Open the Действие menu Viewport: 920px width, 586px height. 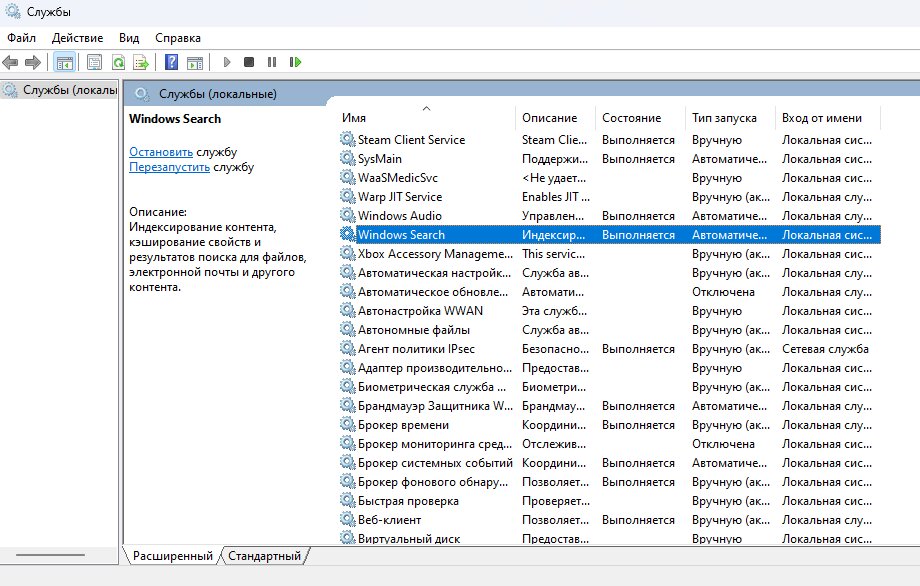(77, 38)
